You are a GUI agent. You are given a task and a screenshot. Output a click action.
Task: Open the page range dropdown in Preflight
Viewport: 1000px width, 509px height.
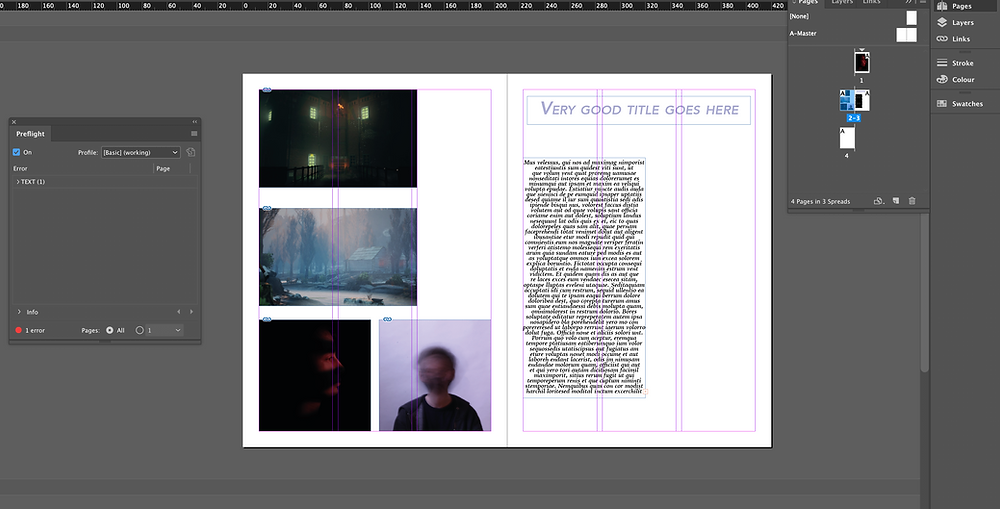(165, 330)
